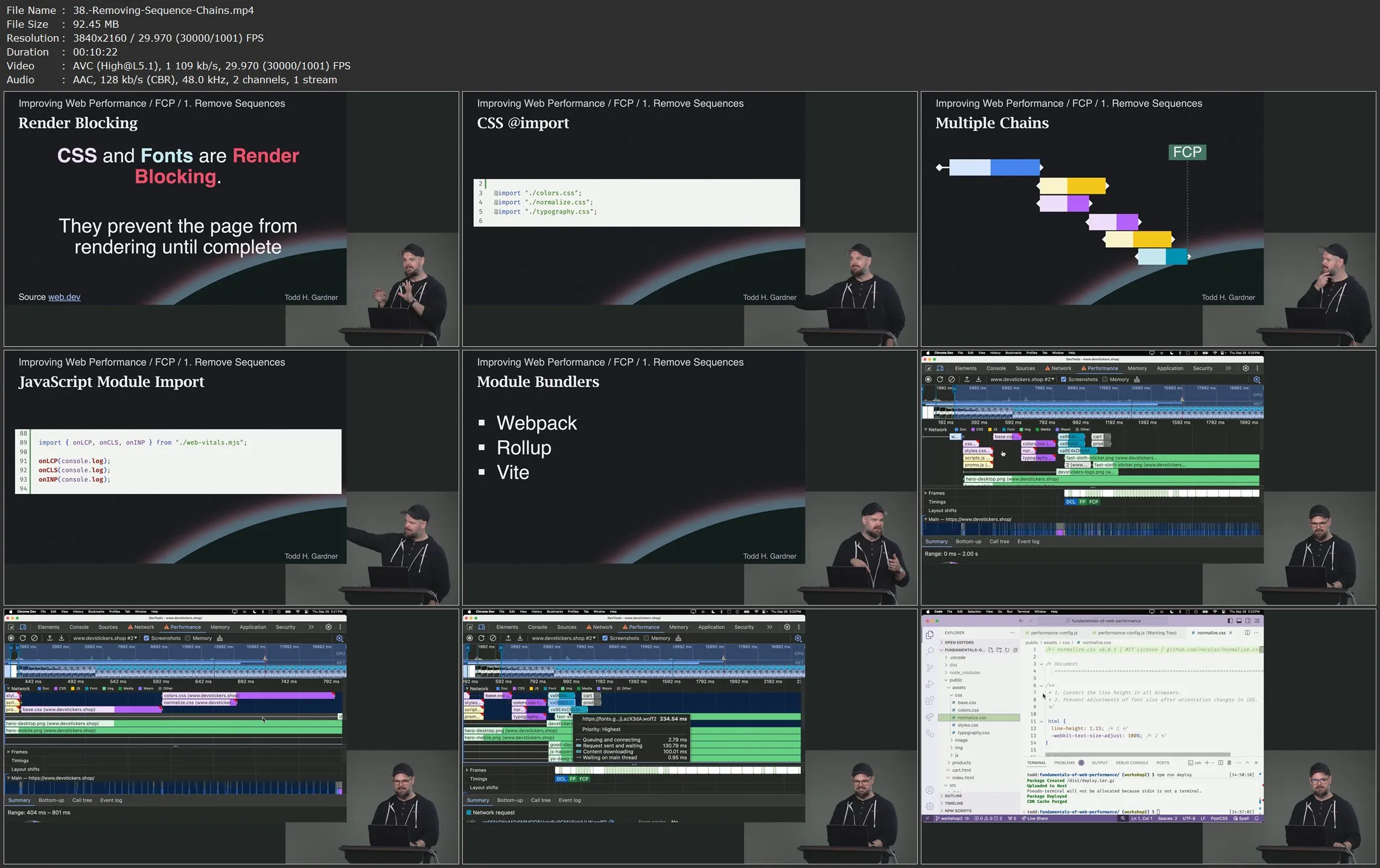Viewport: 1380px width, 868px height.
Task: Click Manage gear icon in VS Code activity bar
Action: [929, 806]
